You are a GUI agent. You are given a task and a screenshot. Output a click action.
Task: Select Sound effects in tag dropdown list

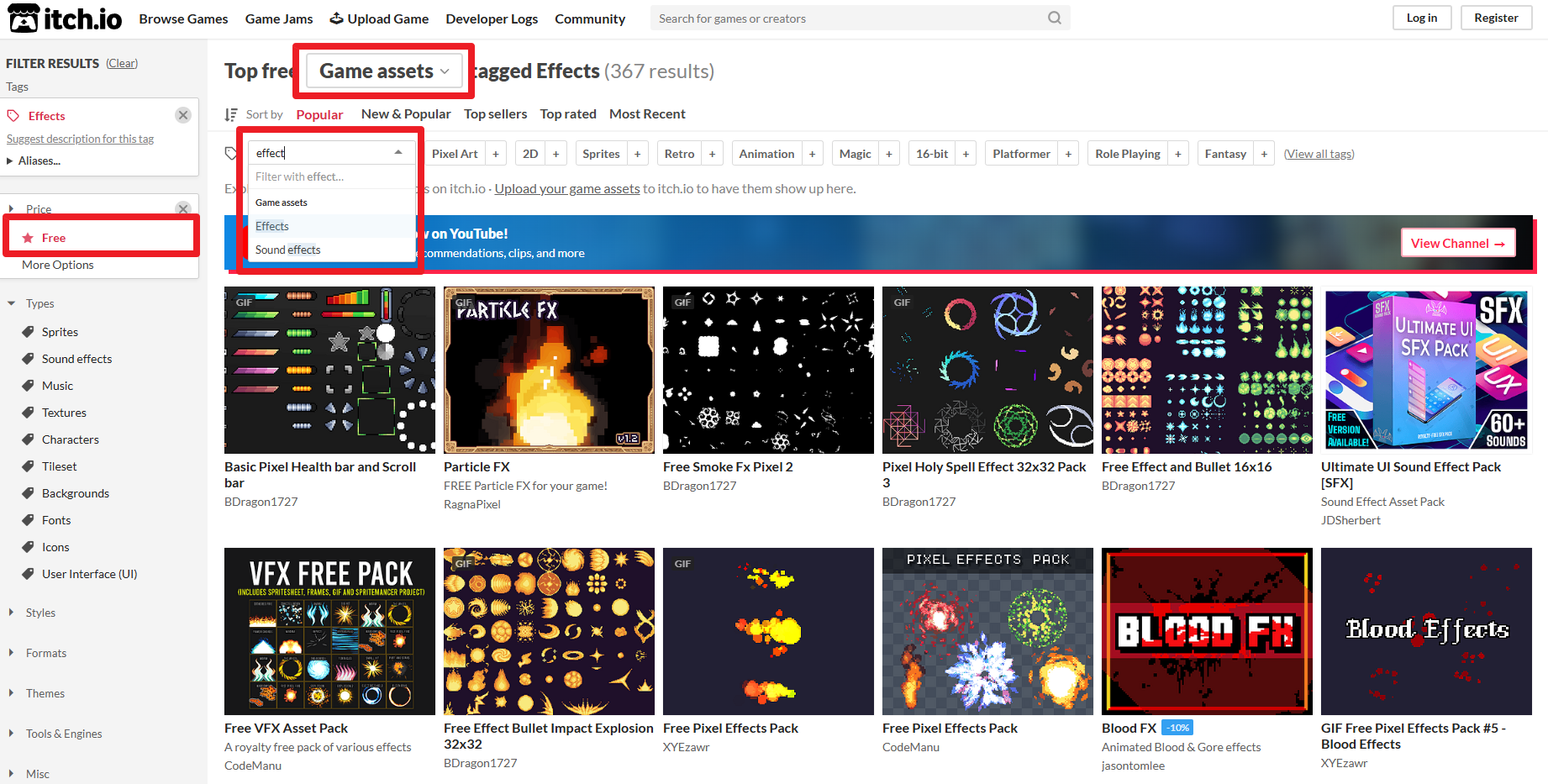tap(332, 250)
